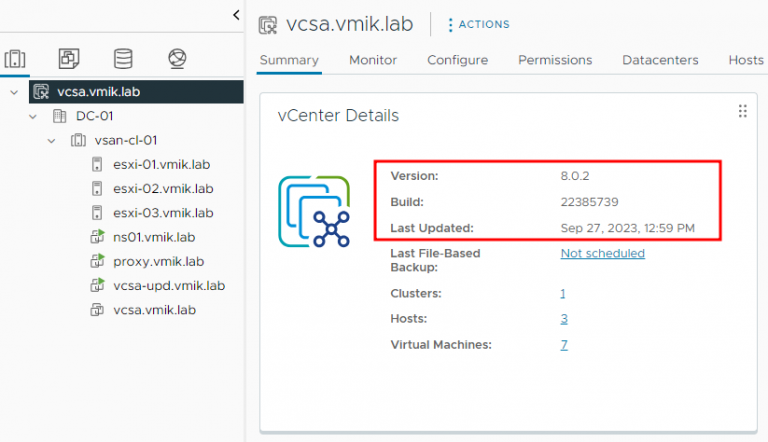Viewport: 768px width, 442px height.
Task: Switch to the Datacenters tab
Action: point(660,60)
